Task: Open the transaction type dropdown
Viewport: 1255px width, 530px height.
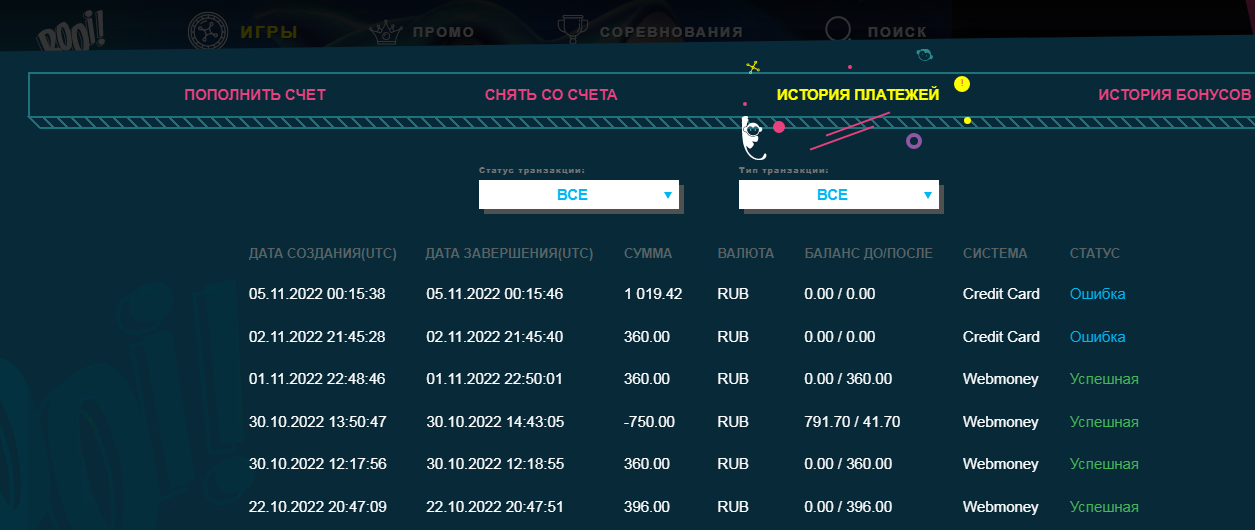Action: pyautogui.click(x=839, y=194)
